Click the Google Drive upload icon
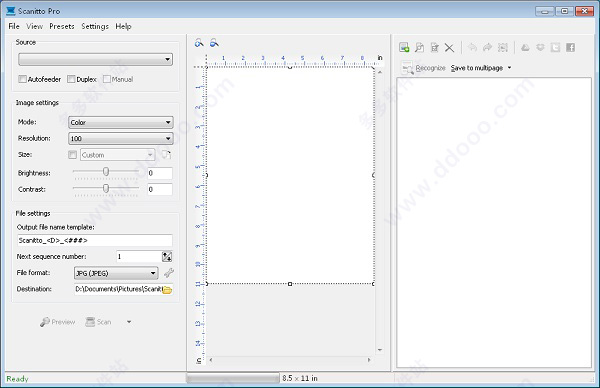This screenshot has height=388, width=600. pyautogui.click(x=525, y=47)
